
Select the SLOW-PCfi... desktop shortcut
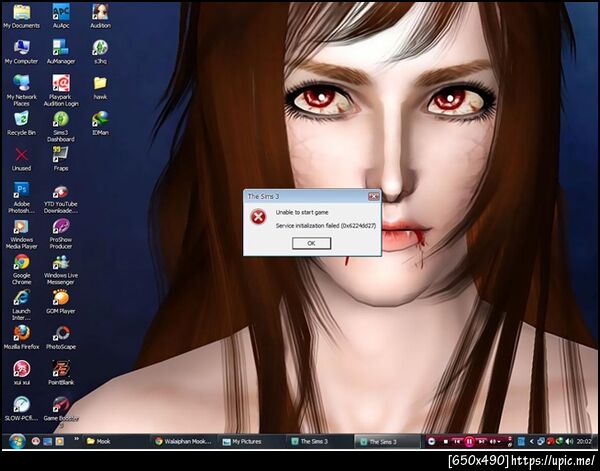[x=21, y=409]
